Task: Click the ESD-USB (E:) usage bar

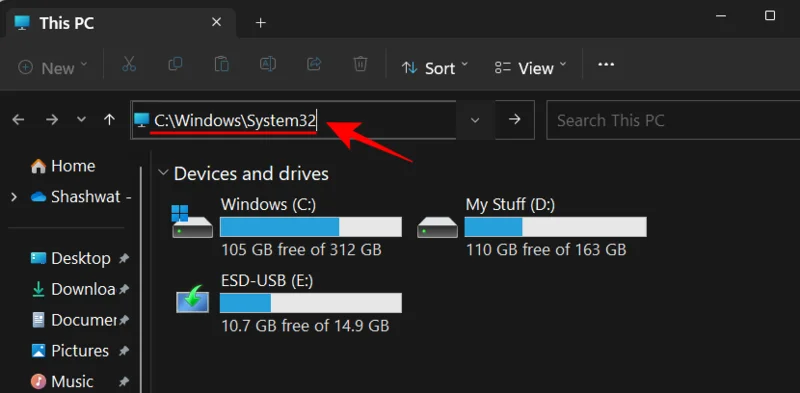Action: click(311, 303)
